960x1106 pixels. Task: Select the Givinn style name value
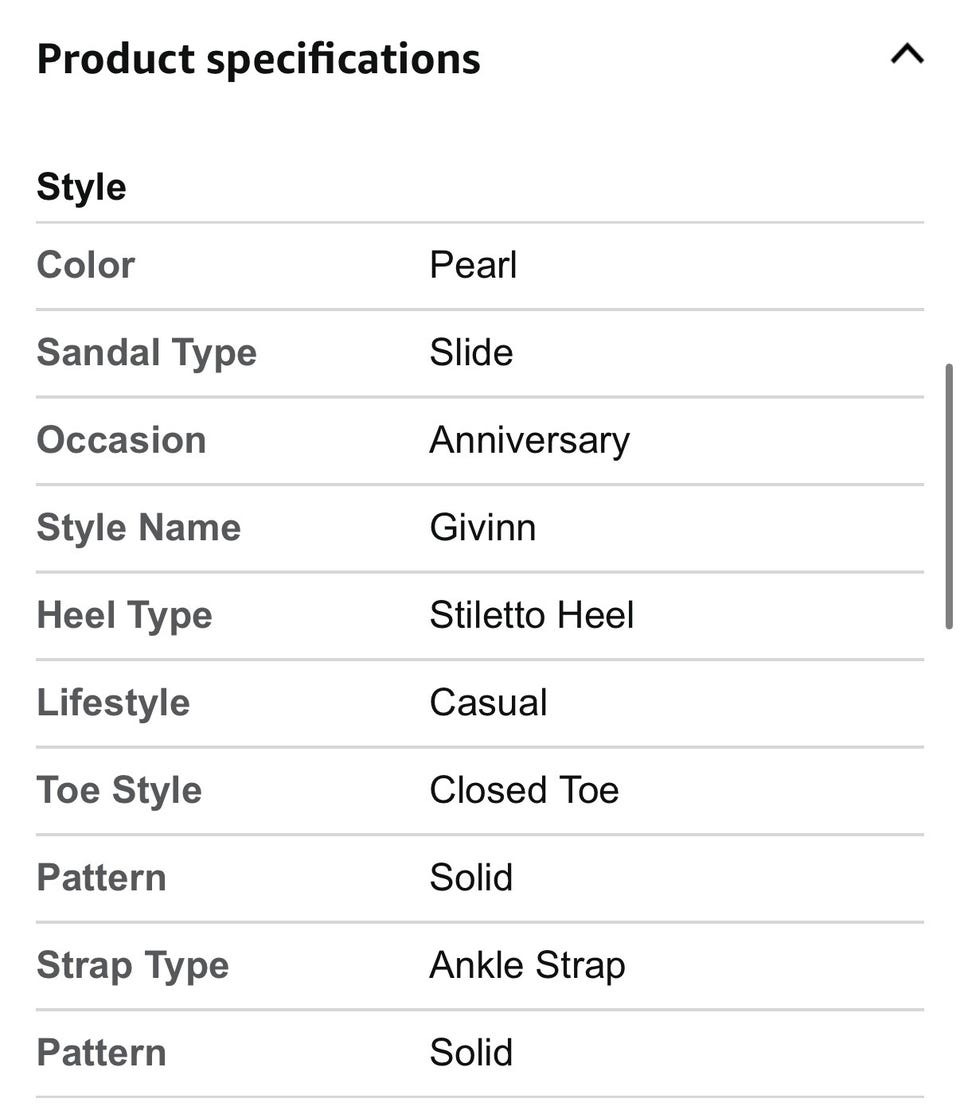pyautogui.click(x=482, y=528)
